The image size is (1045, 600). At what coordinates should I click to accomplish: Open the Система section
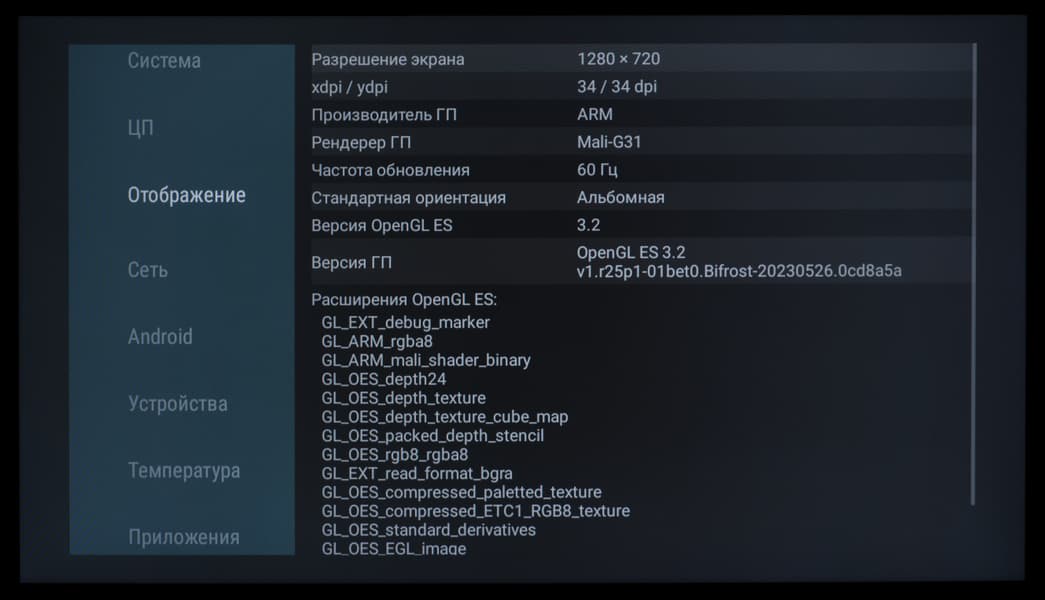tap(164, 61)
